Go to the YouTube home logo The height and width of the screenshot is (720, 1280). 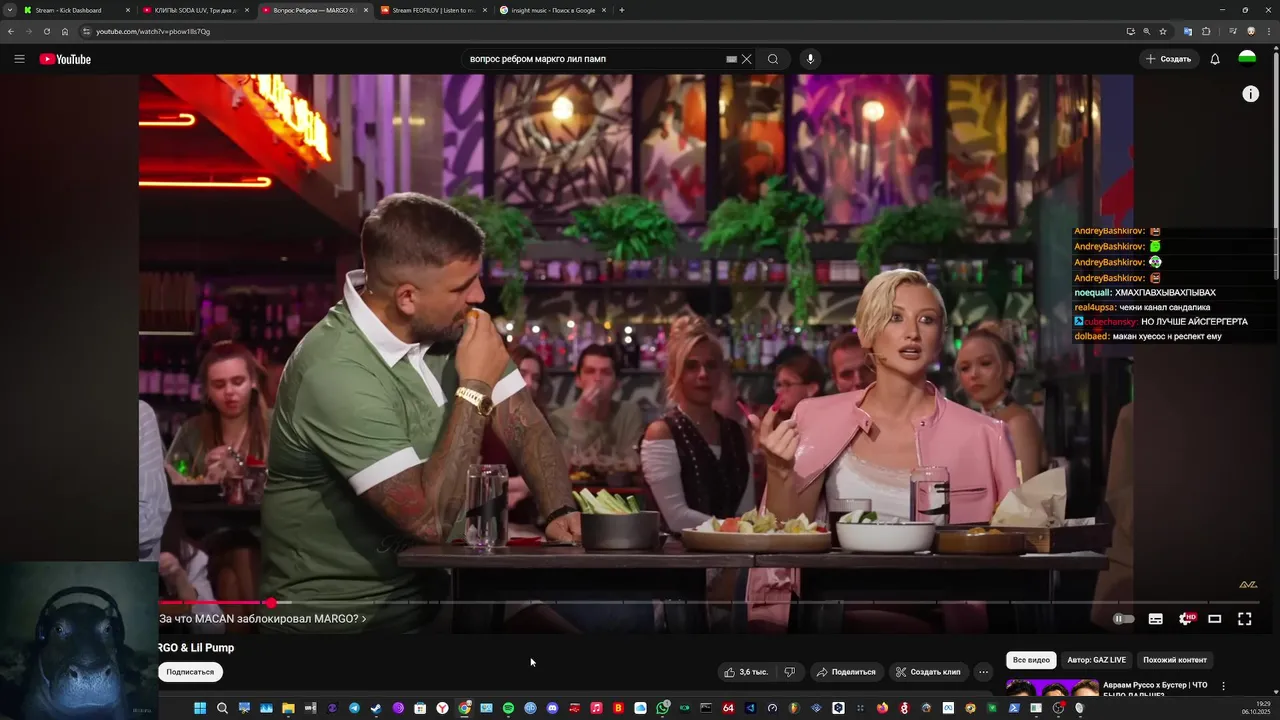[x=65, y=59]
